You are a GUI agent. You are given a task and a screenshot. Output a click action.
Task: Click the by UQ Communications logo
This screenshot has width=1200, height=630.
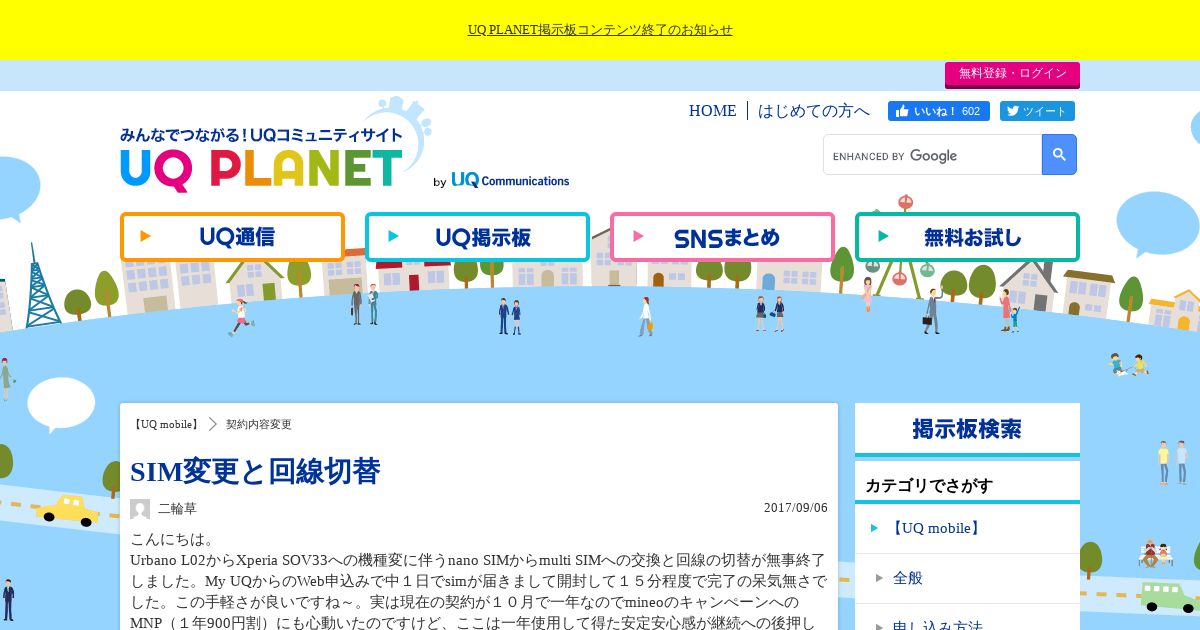(x=501, y=181)
